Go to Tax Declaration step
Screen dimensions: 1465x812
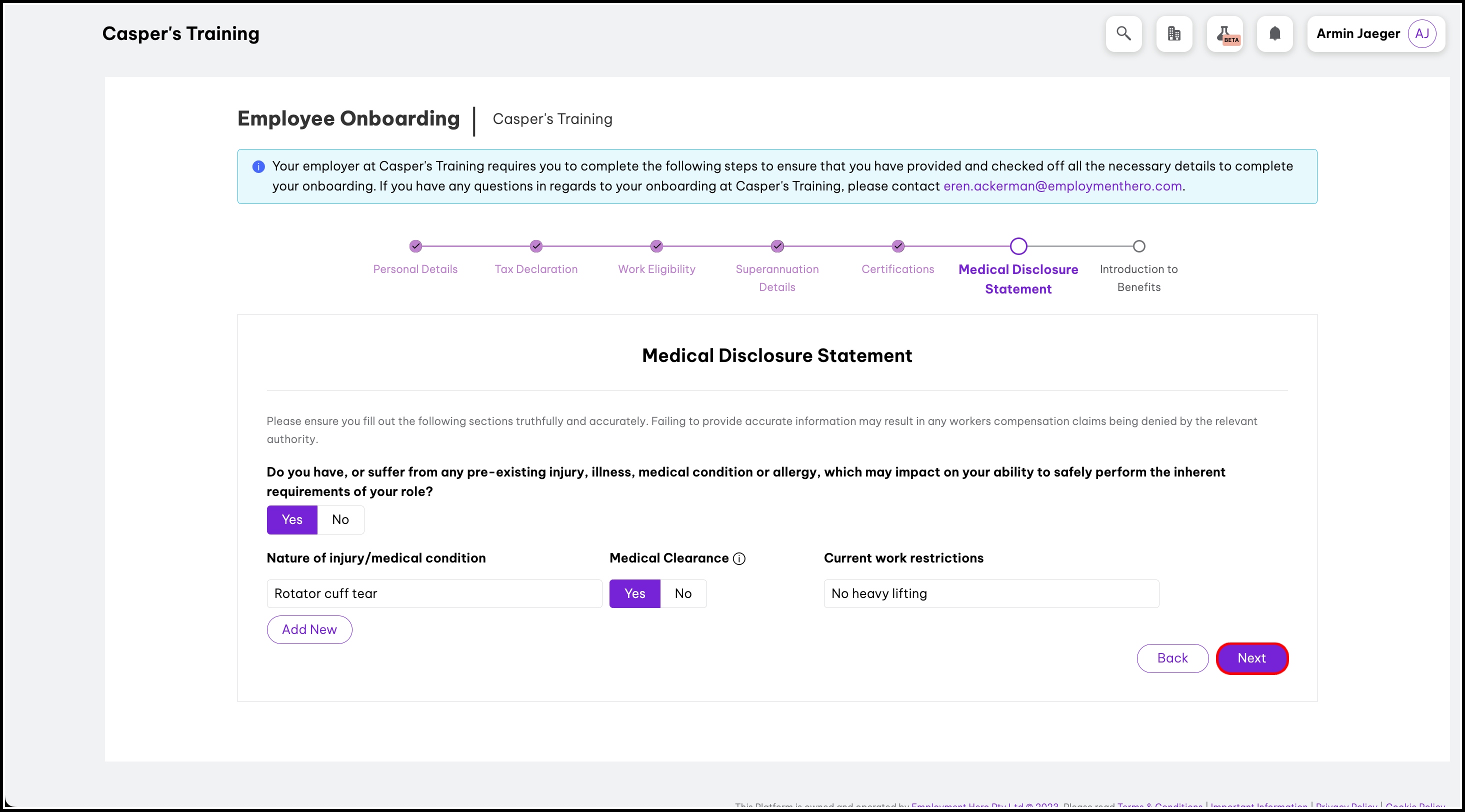(535, 269)
